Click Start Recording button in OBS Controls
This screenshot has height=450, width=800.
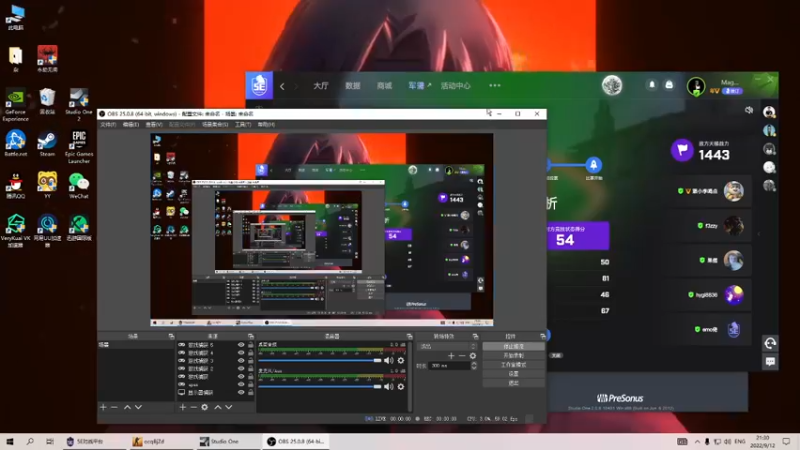click(x=513, y=356)
